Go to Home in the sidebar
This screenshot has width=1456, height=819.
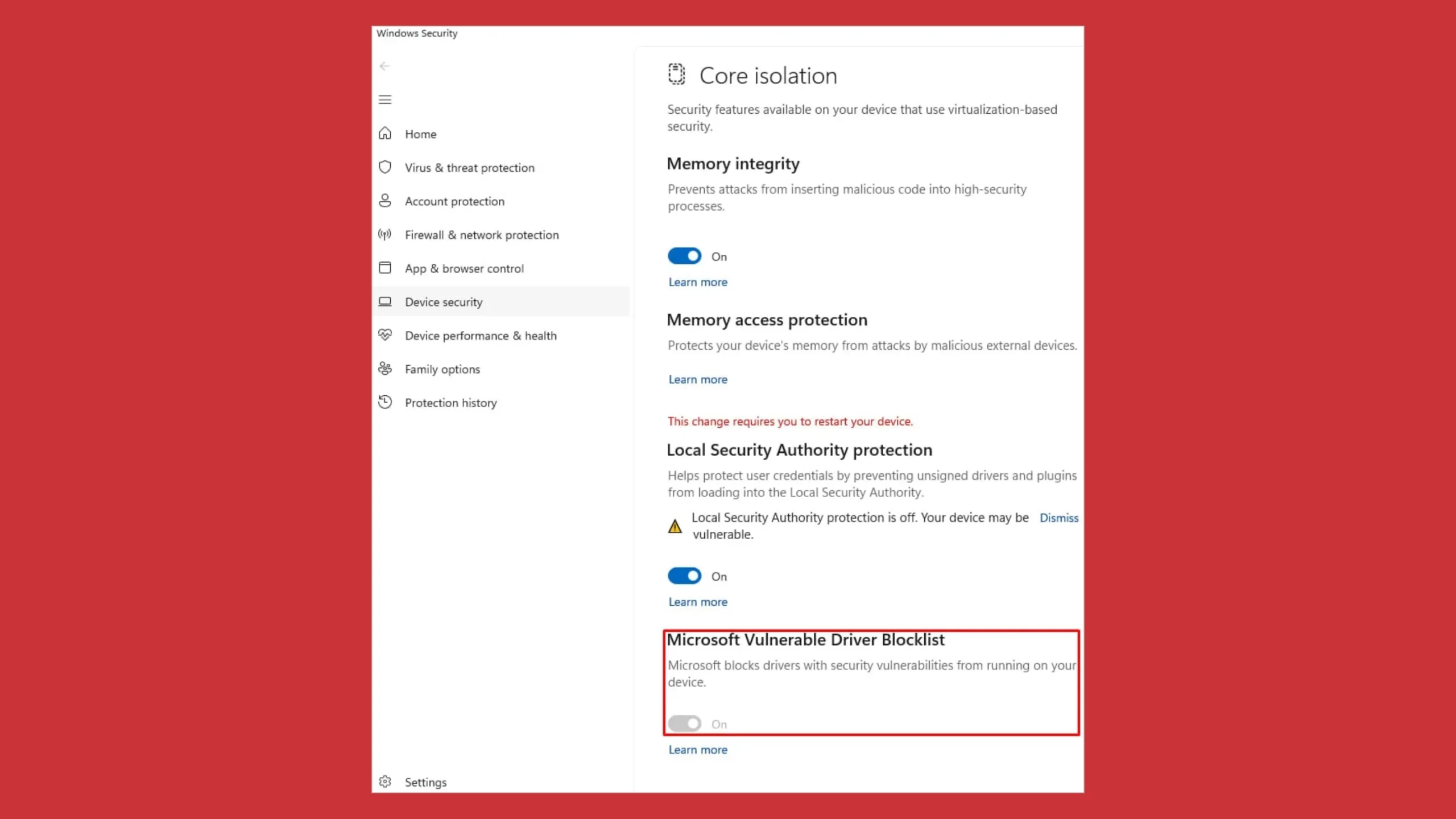coord(501,134)
